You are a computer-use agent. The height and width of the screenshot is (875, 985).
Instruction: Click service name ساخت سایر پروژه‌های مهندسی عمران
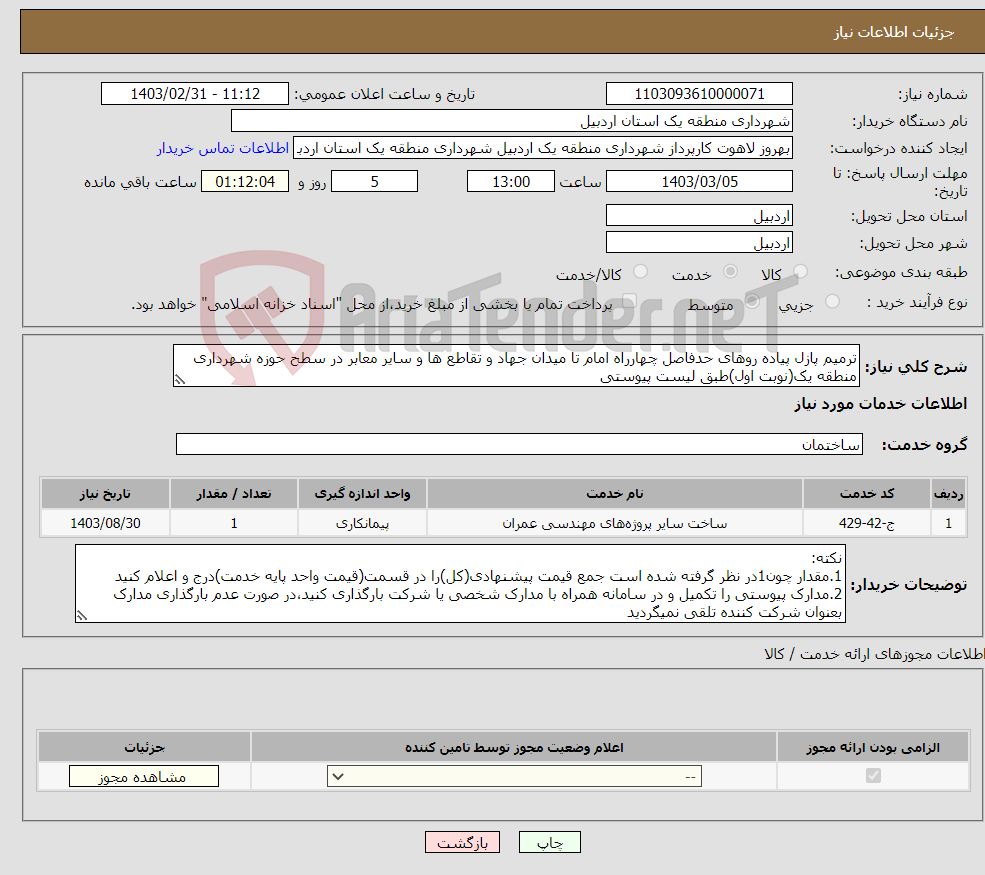point(615,523)
